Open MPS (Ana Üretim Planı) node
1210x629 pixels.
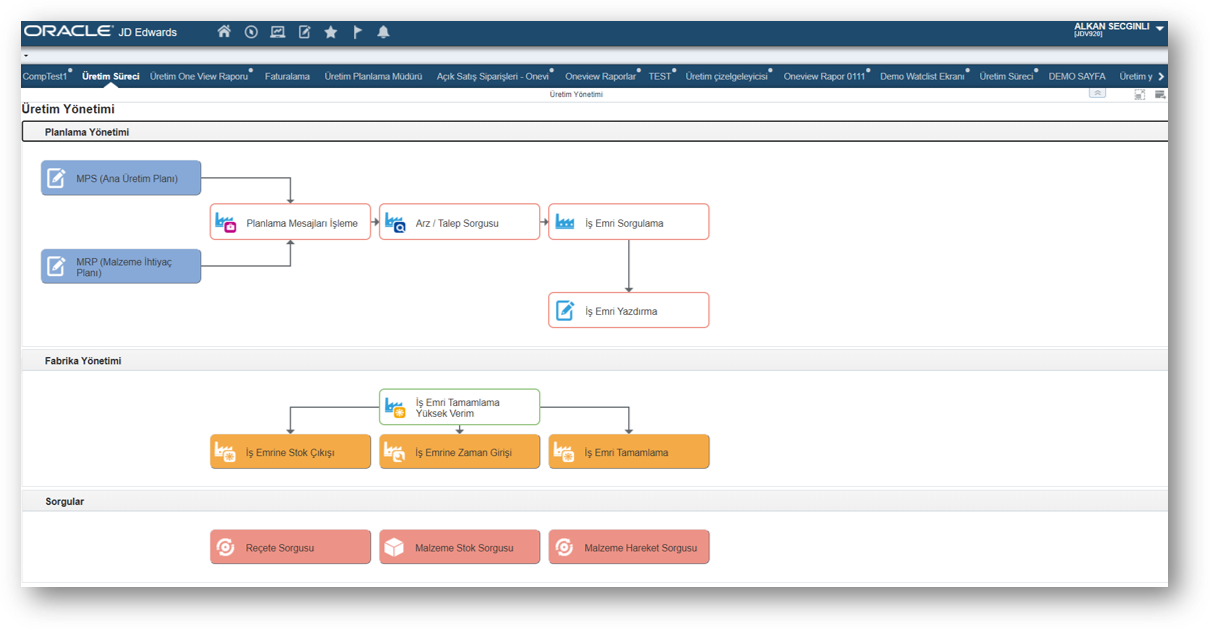pyautogui.click(x=121, y=178)
